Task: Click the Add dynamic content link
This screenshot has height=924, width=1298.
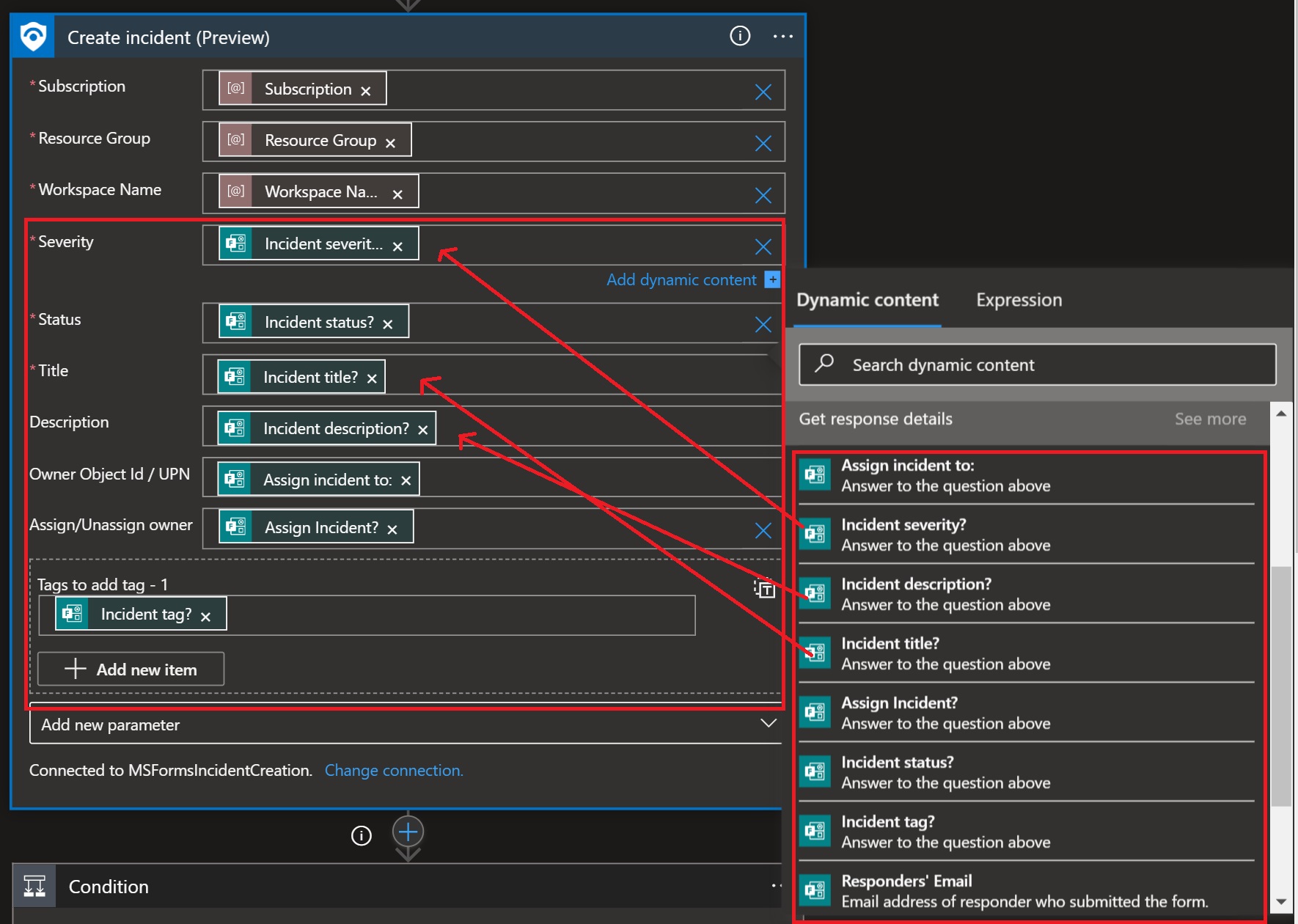Action: pyautogui.click(x=681, y=279)
